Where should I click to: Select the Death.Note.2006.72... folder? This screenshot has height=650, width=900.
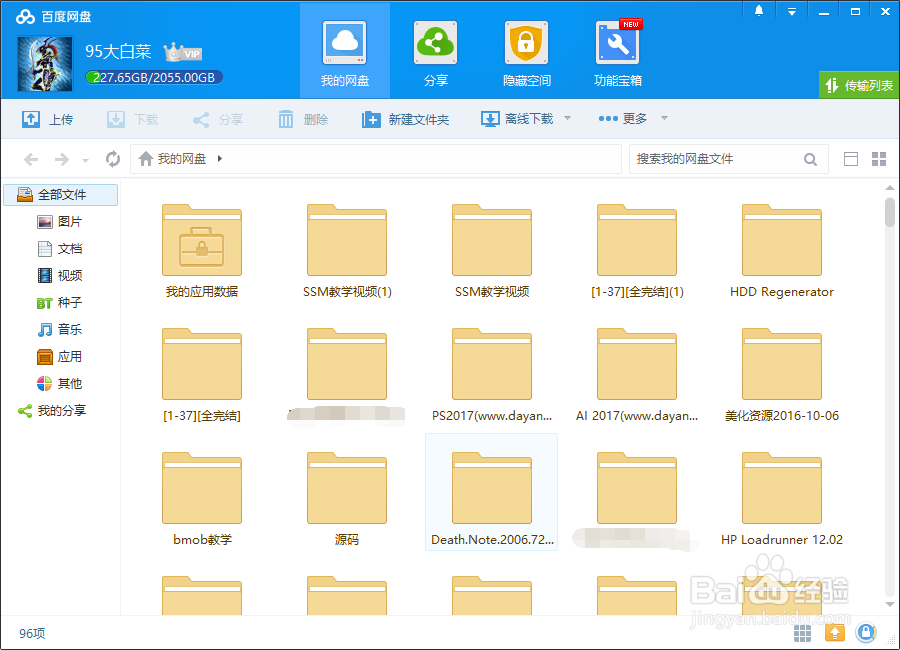point(492,493)
